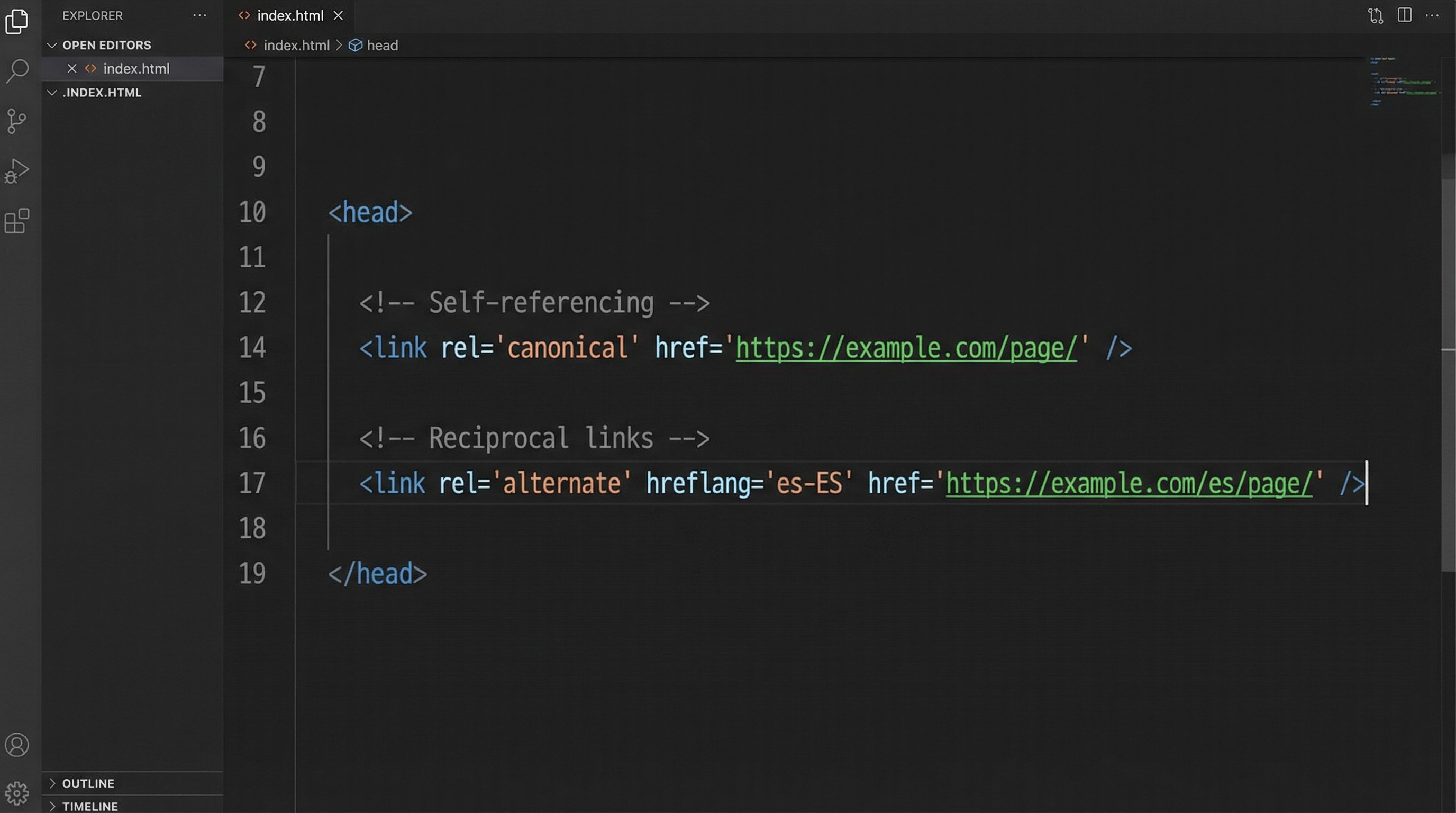Close index.html in Open Editors list
The height and width of the screenshot is (813, 1456).
point(72,68)
